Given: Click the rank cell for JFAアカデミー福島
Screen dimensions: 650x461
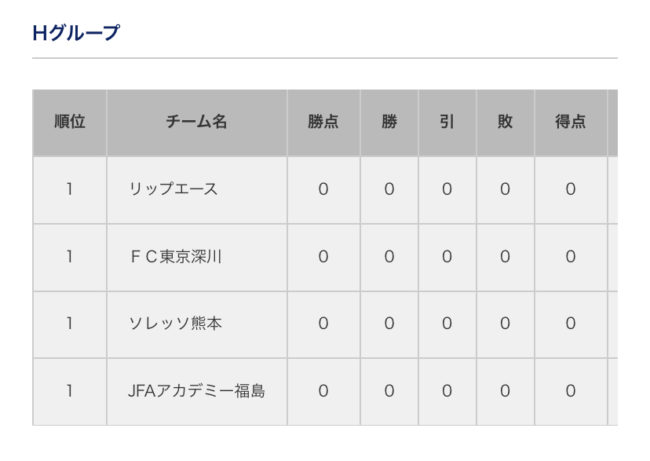Looking at the screenshot, I should (69, 391).
